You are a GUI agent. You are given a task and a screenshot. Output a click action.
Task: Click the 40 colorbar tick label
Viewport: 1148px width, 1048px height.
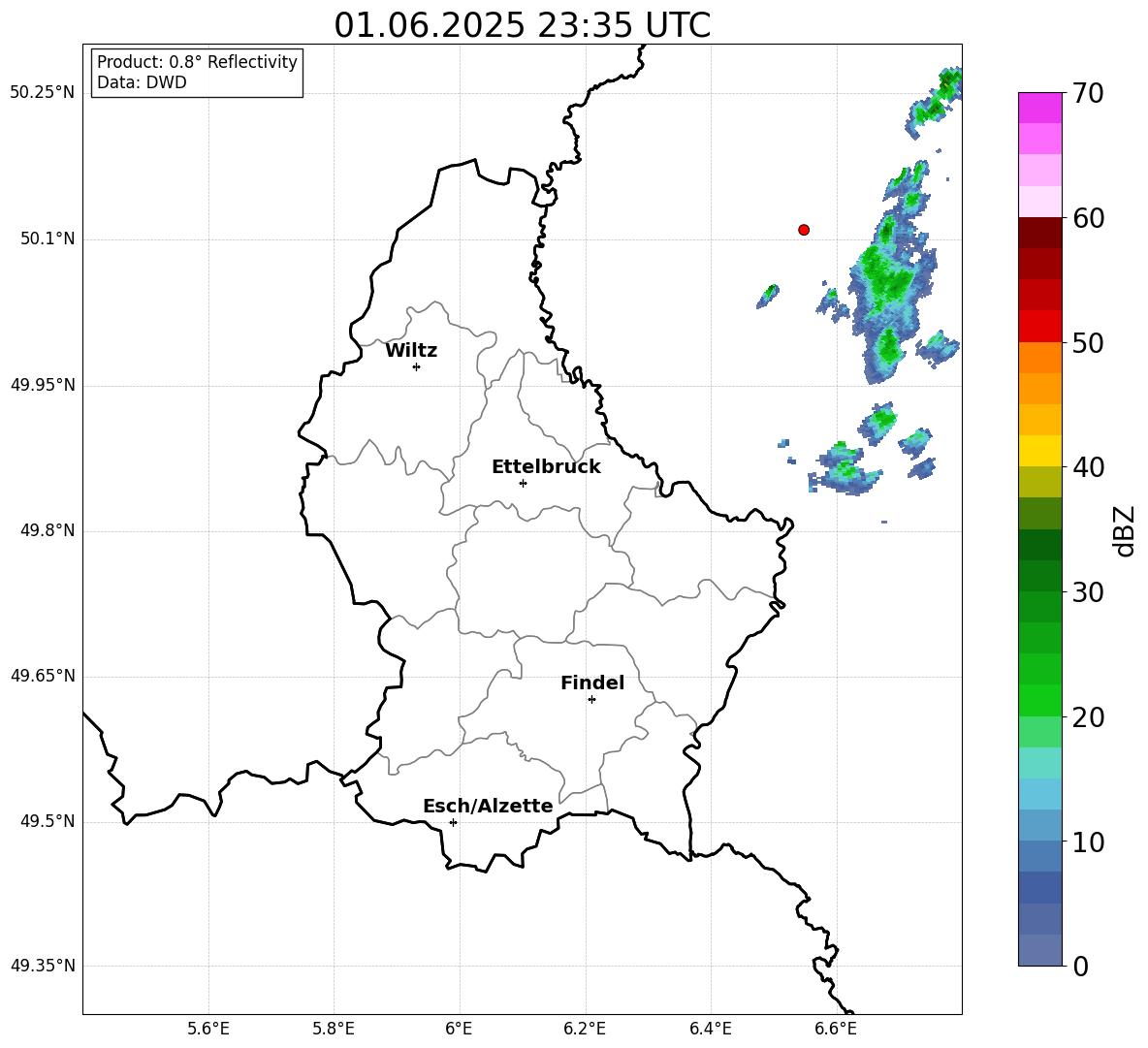(x=1088, y=467)
